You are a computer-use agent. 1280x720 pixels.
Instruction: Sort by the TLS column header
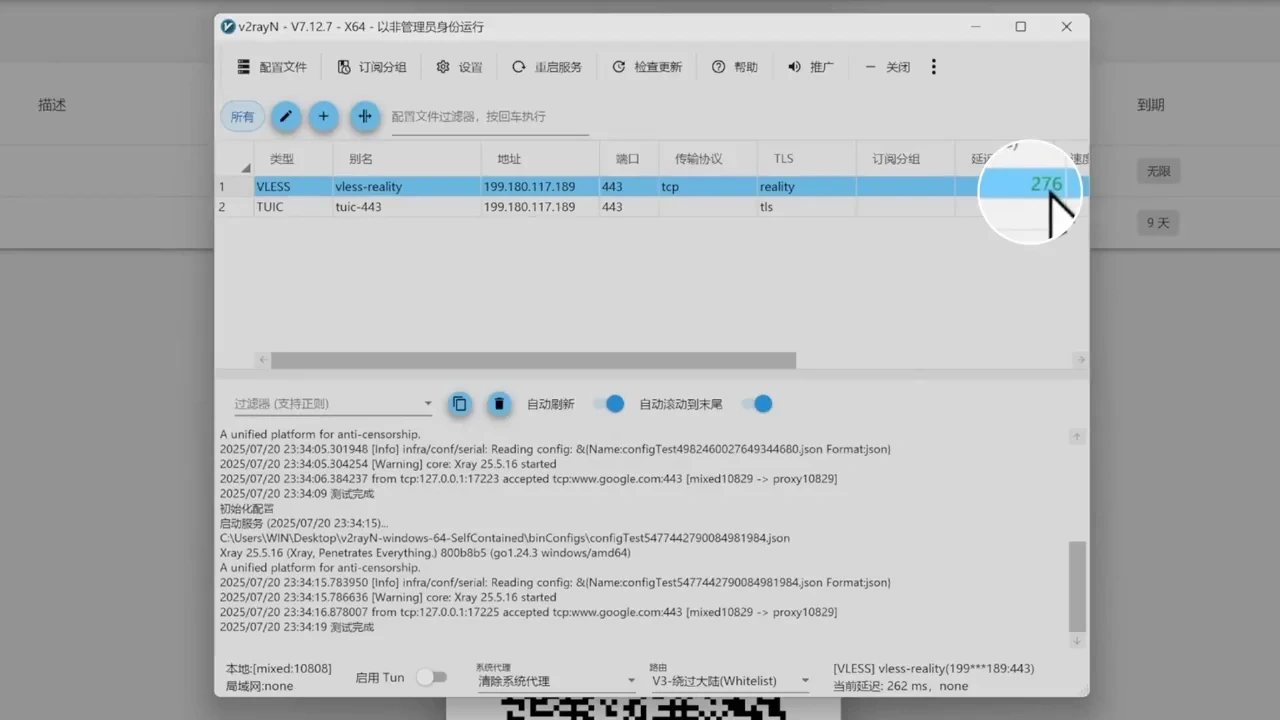tap(806, 159)
